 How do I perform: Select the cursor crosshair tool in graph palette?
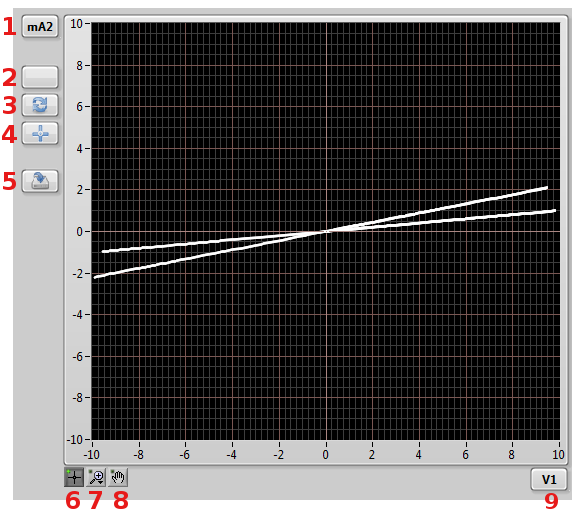pyautogui.click(x=74, y=477)
